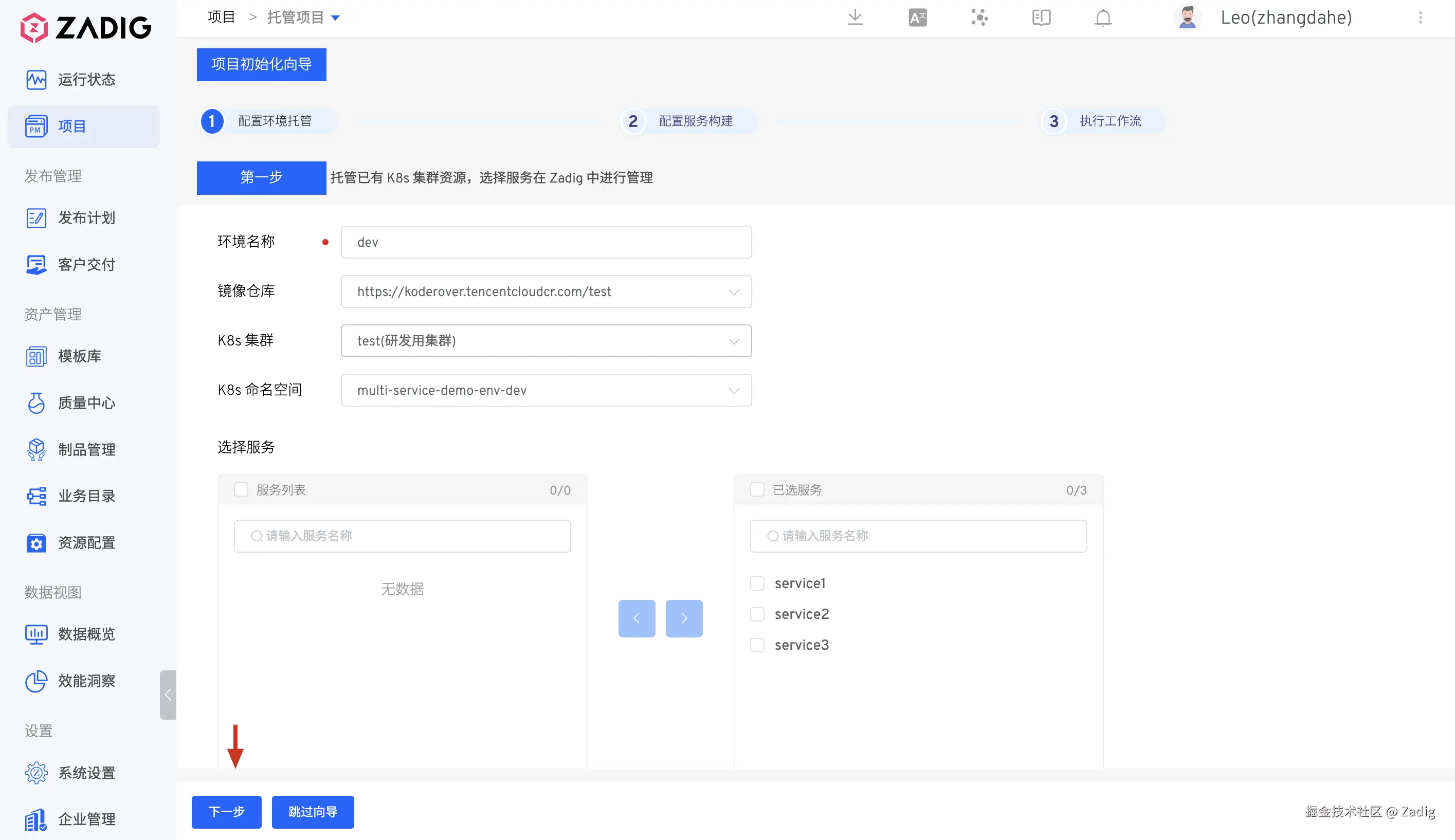Image resolution: width=1455 pixels, height=840 pixels.
Task: Tick the service3 checkbox
Action: pyautogui.click(x=757, y=645)
